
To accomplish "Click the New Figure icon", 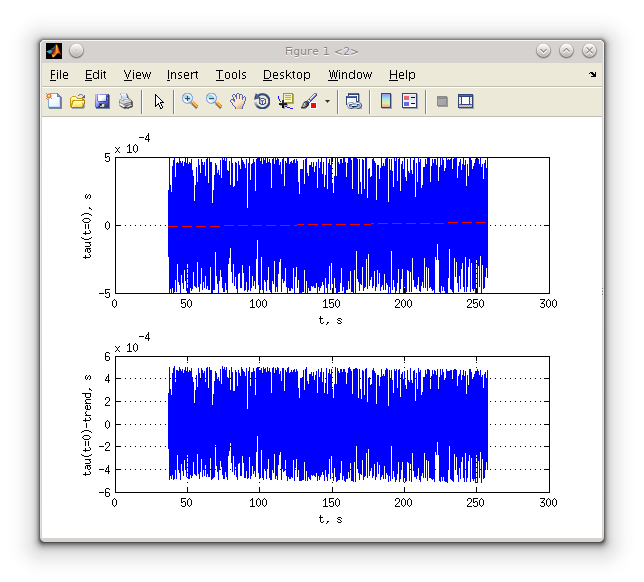I will pos(54,101).
